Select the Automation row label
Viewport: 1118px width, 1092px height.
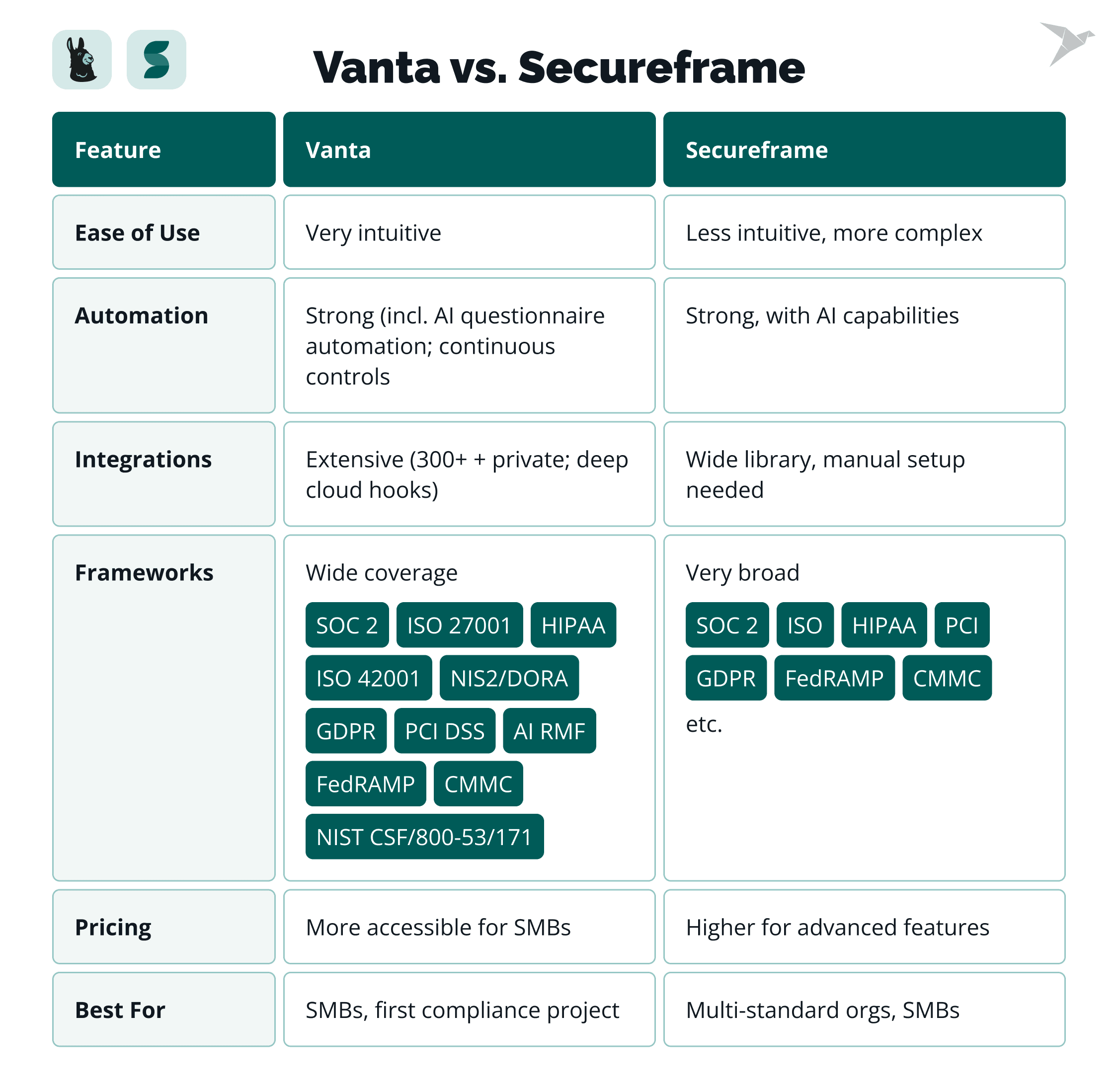click(142, 315)
